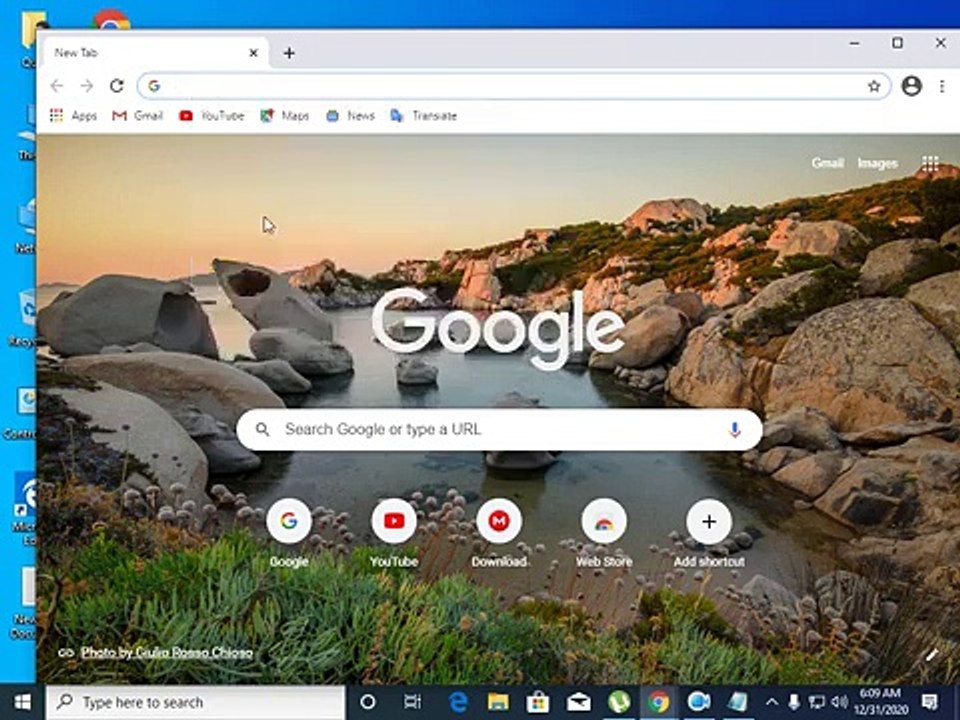Open the Mail app from the taskbar
The height and width of the screenshot is (720, 960).
pos(578,702)
